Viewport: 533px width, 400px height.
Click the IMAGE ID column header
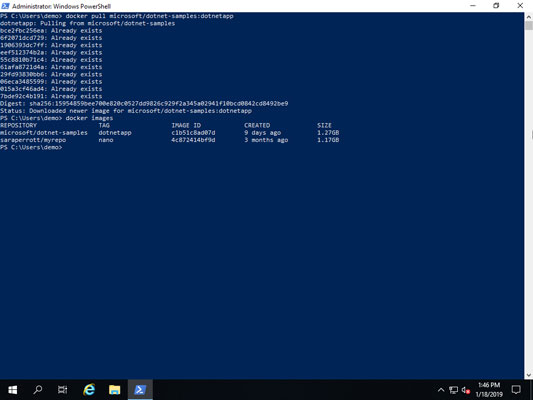click(x=186, y=125)
